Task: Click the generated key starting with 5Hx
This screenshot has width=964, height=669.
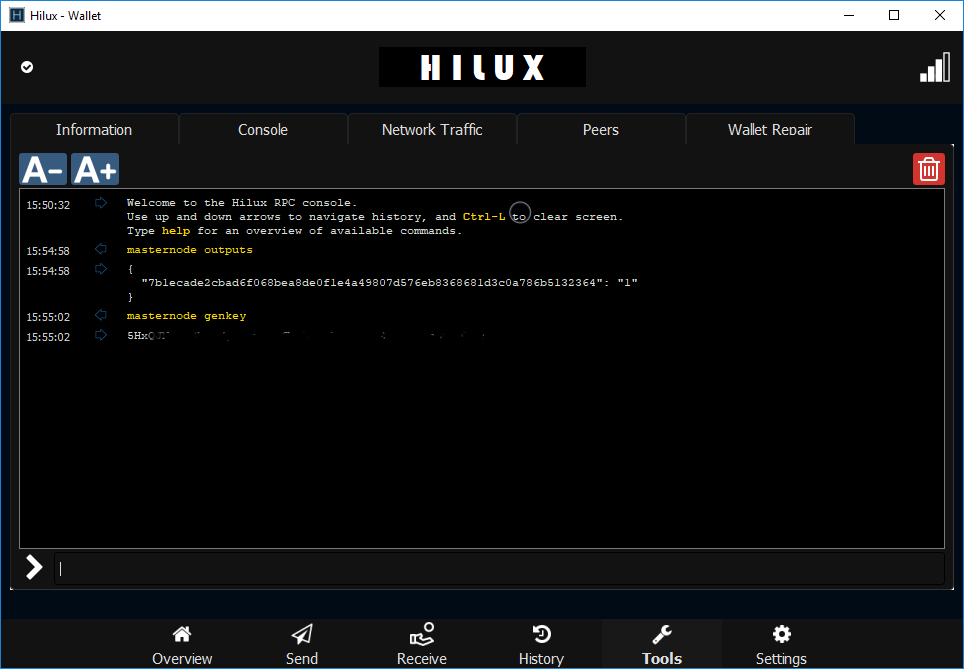Action: click(307, 336)
